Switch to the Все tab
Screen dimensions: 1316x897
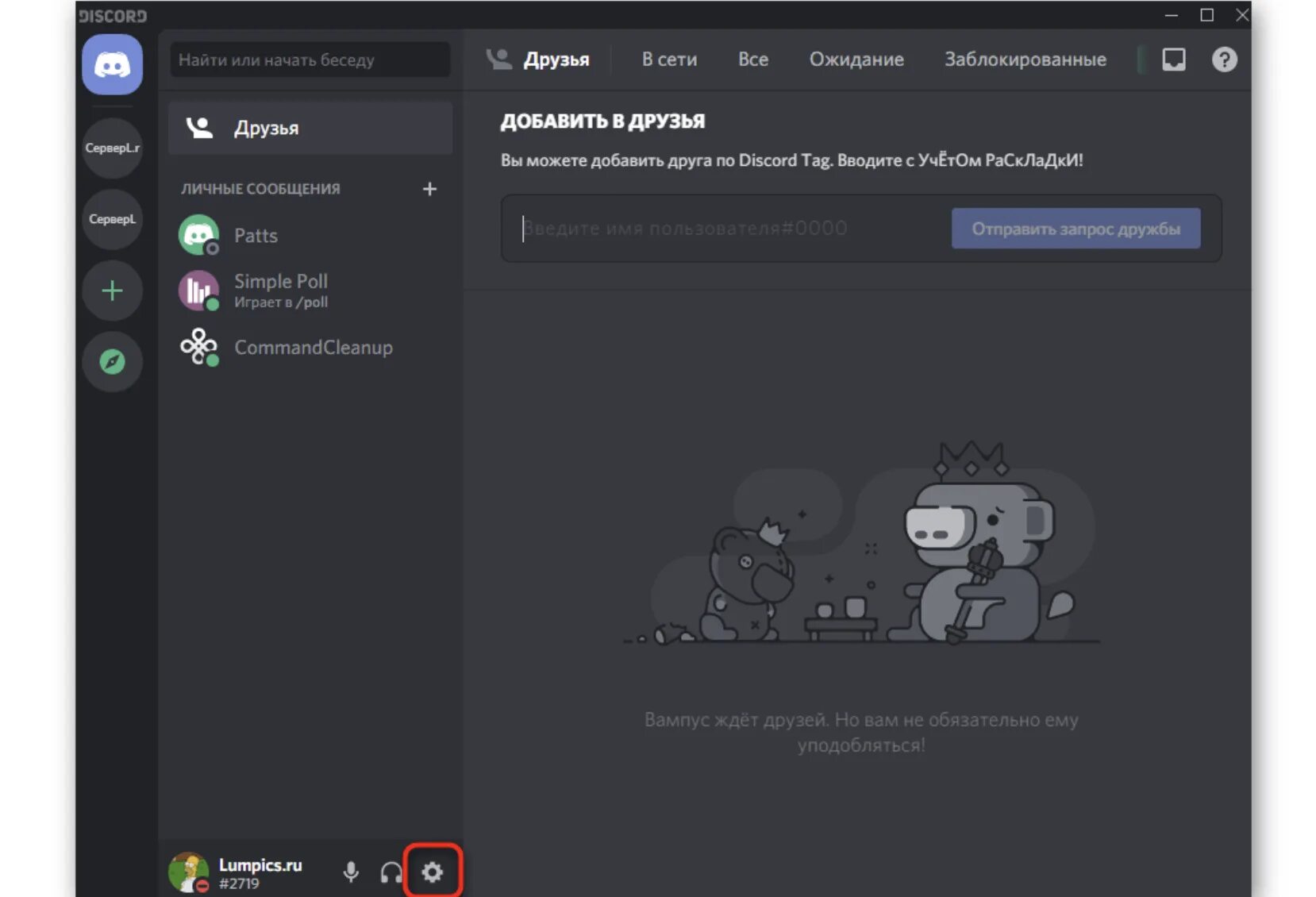pos(753,60)
